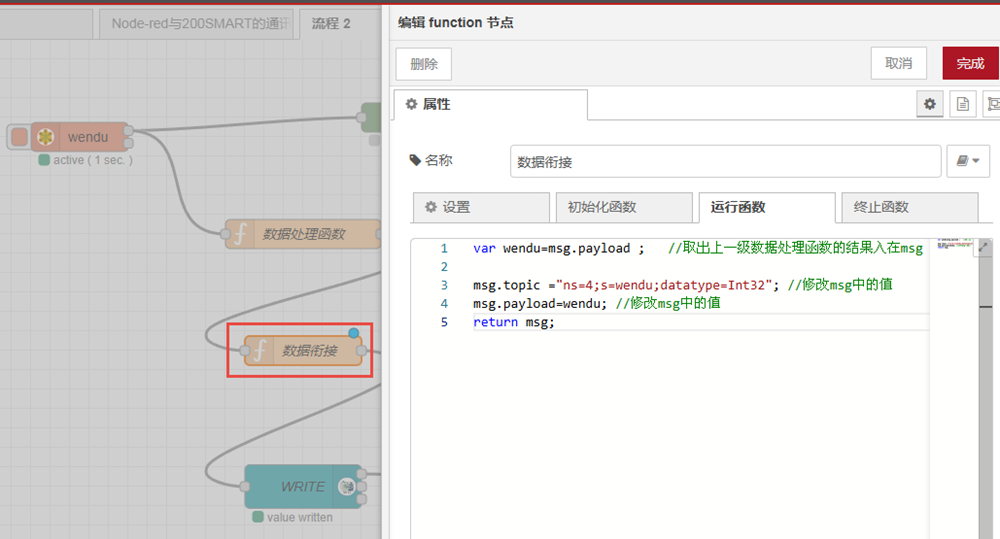Click the blue changed indicator on 数据衔接
The image size is (1000, 539).
pos(354,333)
